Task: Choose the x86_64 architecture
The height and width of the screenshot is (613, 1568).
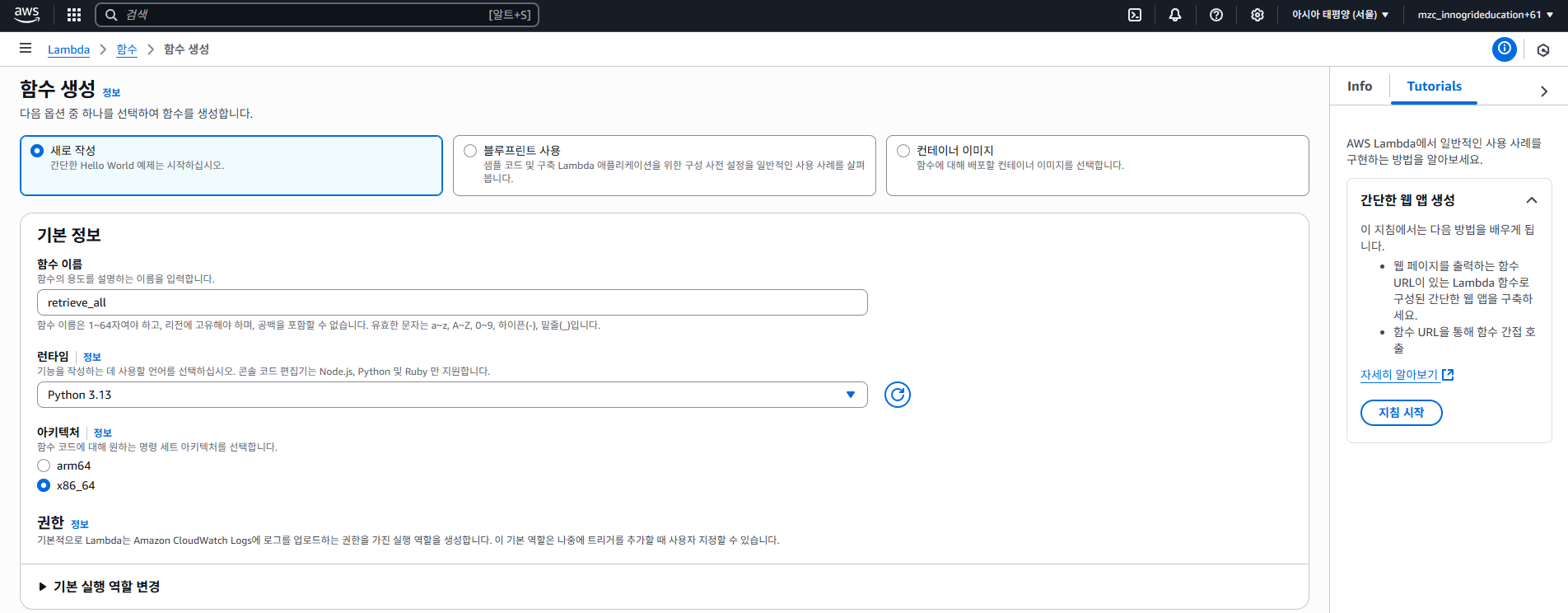Action: (44, 485)
